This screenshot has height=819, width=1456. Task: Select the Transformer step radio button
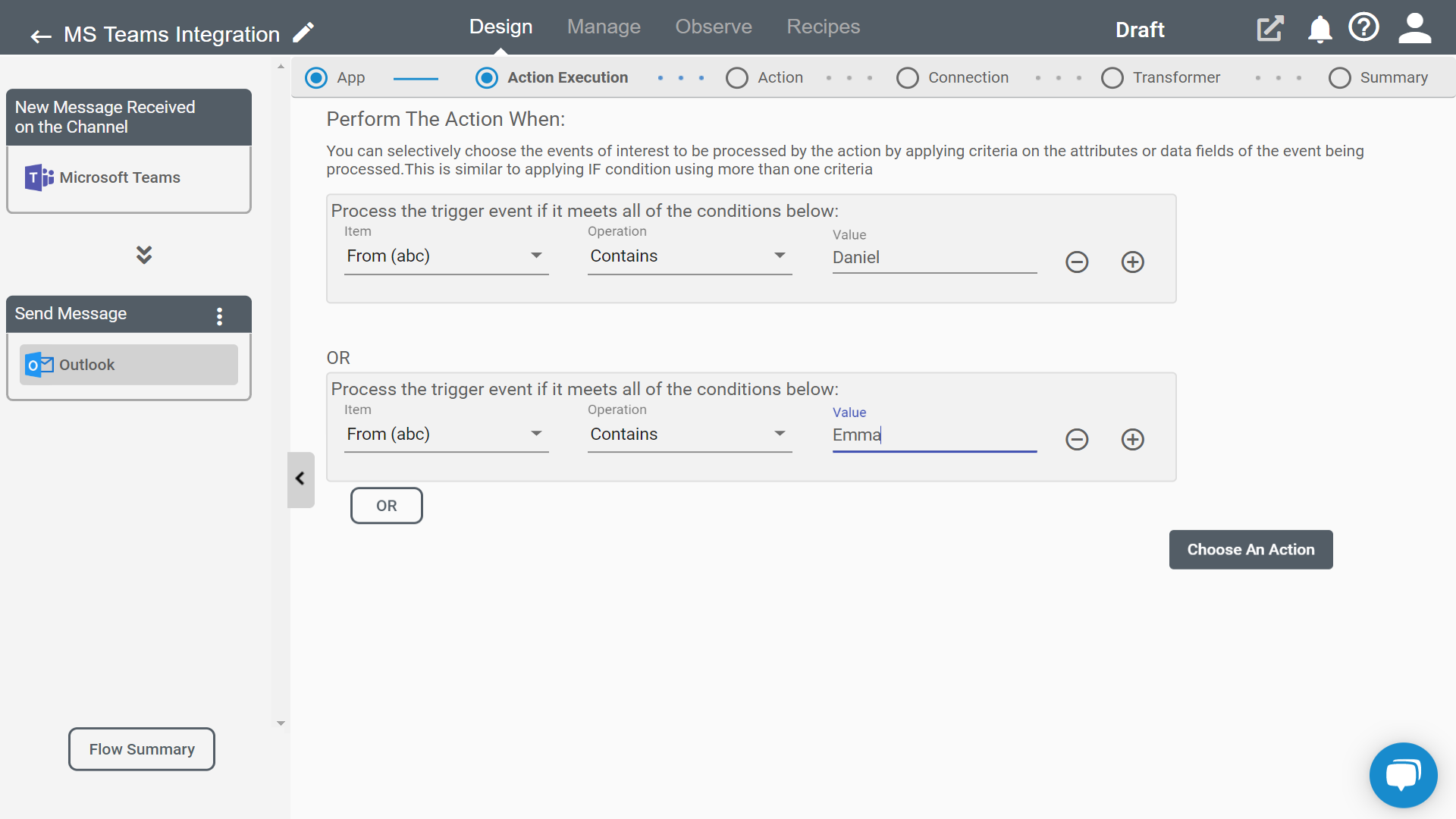(1112, 78)
